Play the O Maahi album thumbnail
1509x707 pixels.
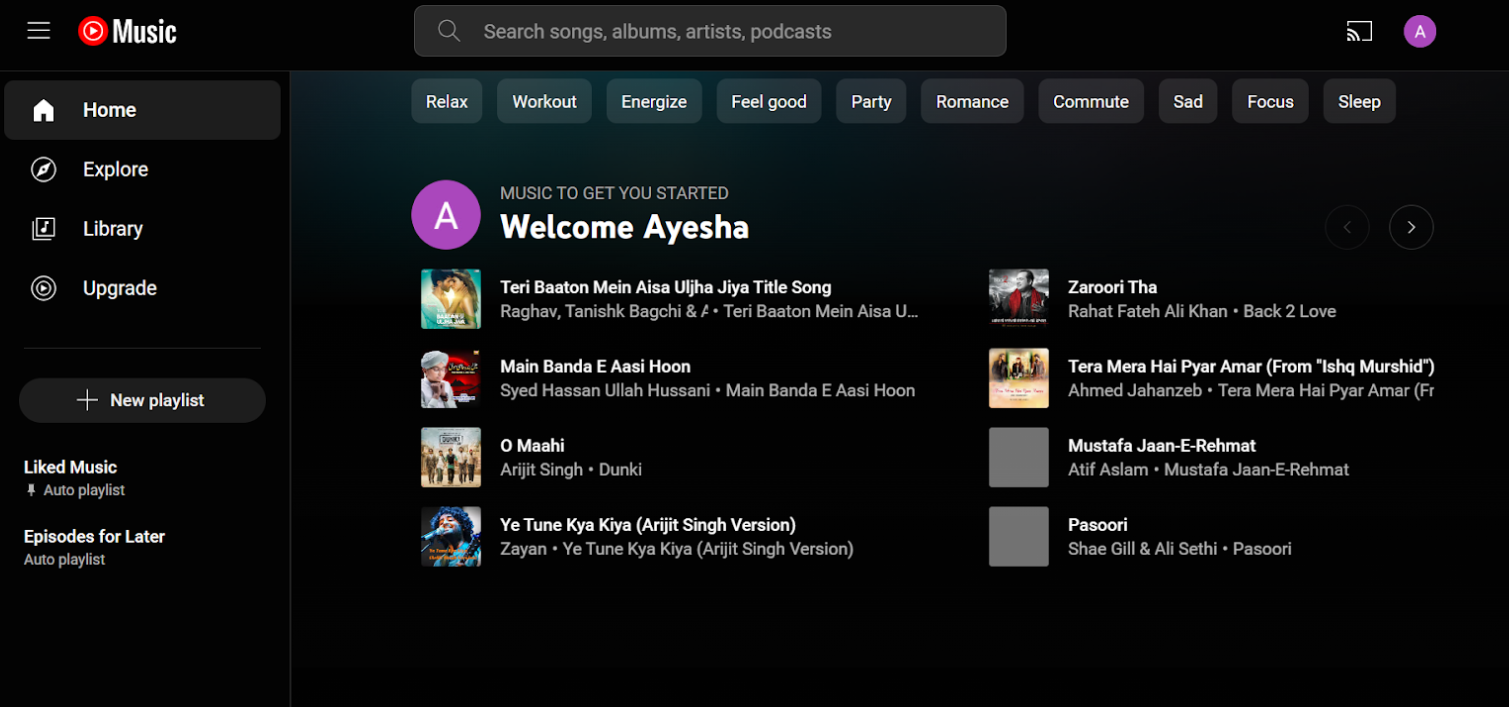(x=451, y=457)
